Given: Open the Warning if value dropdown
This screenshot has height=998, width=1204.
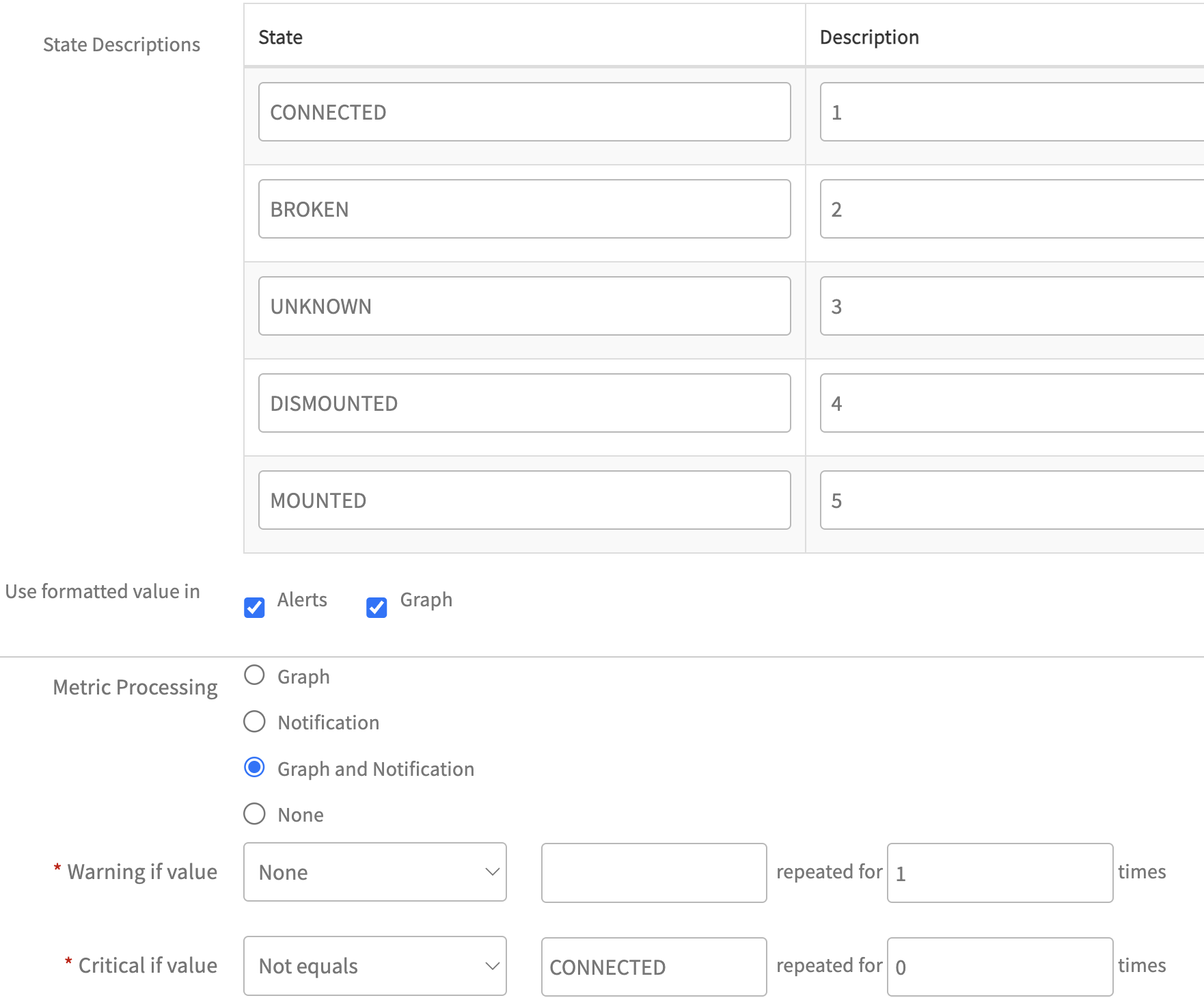Looking at the screenshot, I should pos(375,872).
